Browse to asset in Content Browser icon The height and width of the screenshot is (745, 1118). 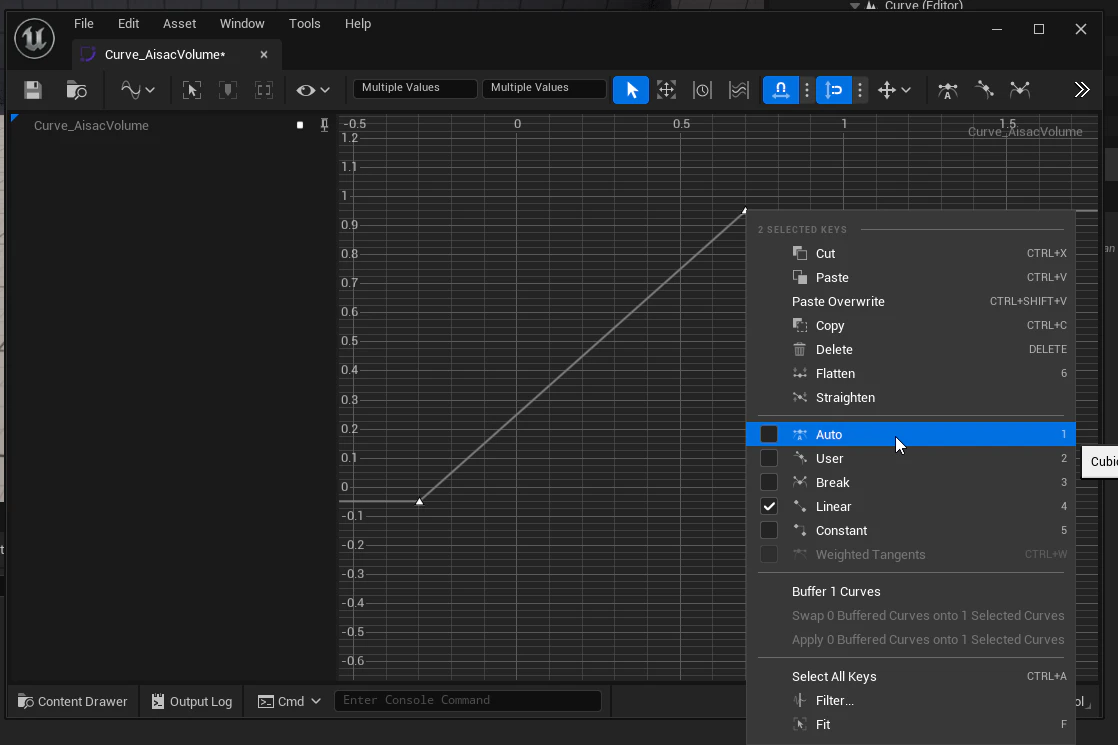pos(76,90)
